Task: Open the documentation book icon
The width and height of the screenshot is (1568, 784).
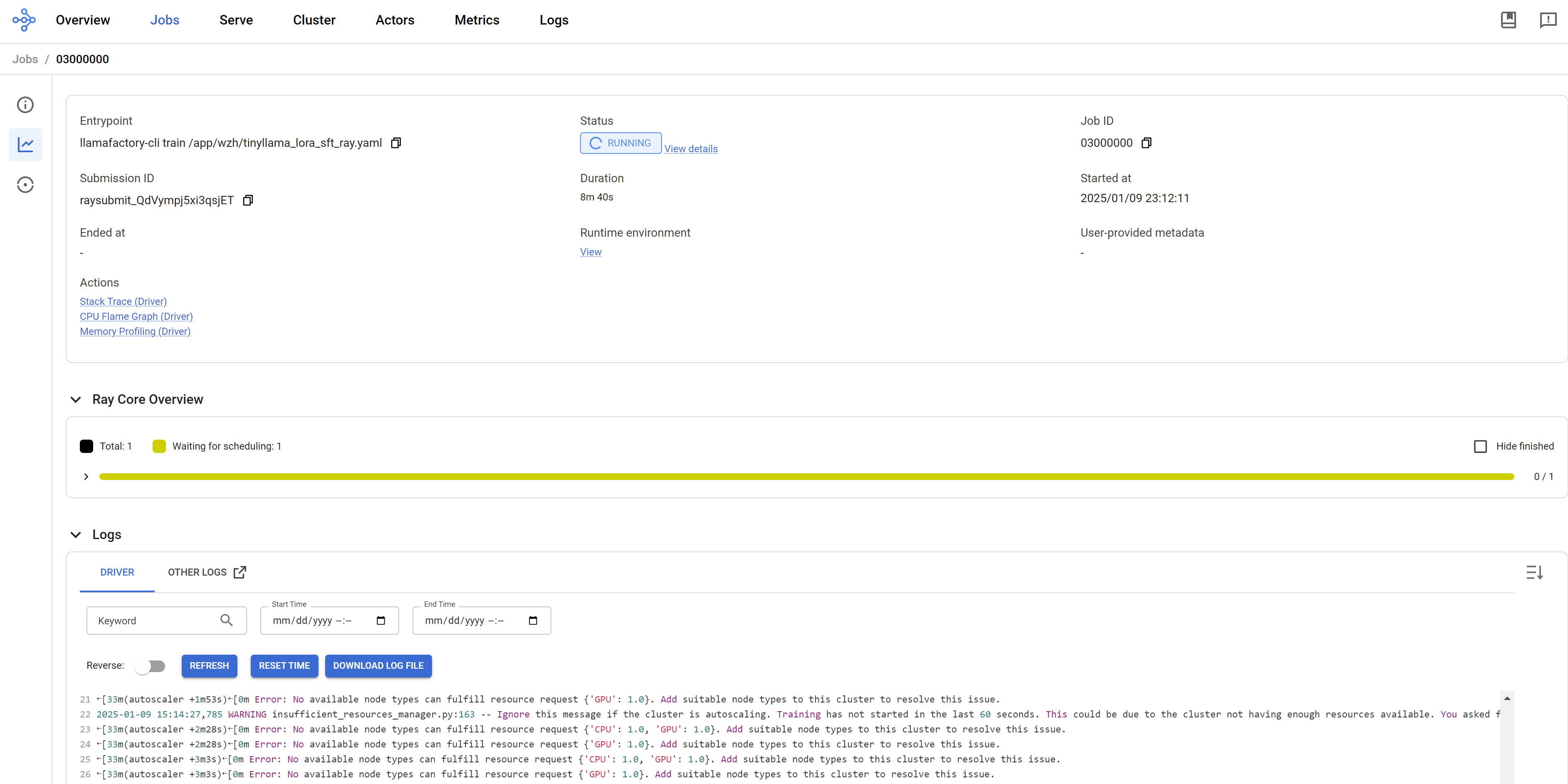Action: tap(1508, 20)
